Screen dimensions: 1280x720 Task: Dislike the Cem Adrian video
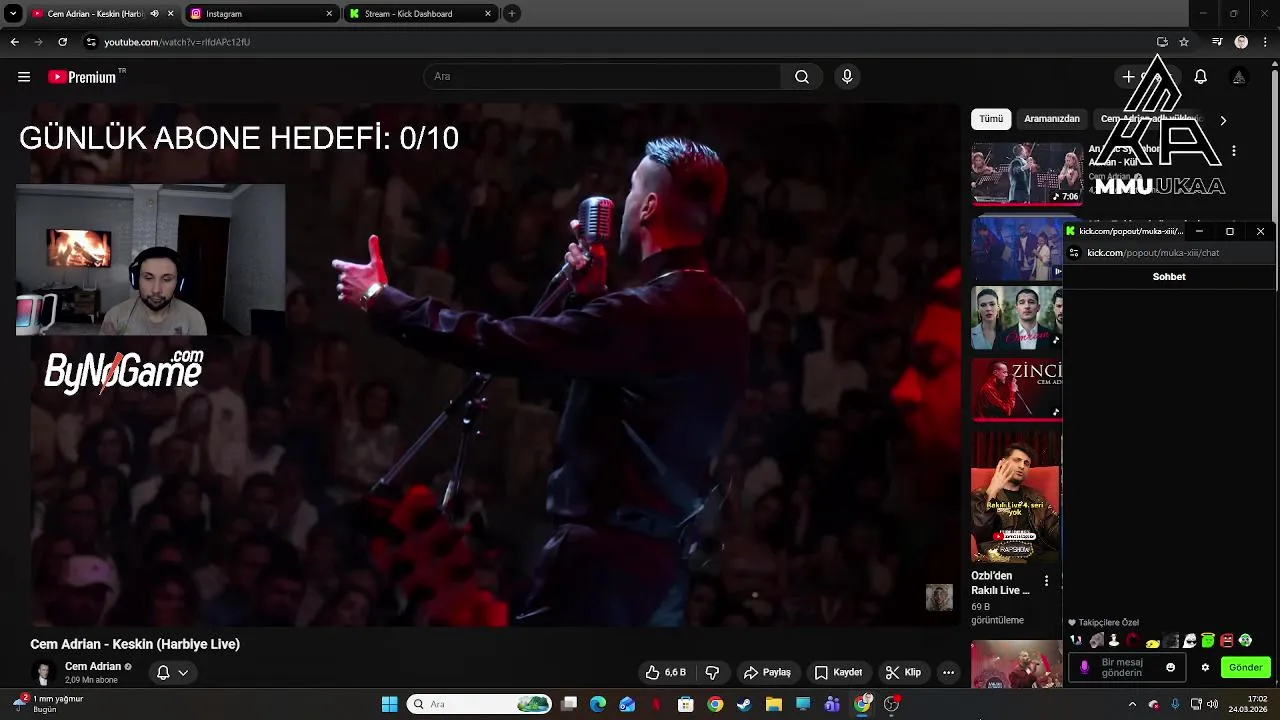[713, 673]
